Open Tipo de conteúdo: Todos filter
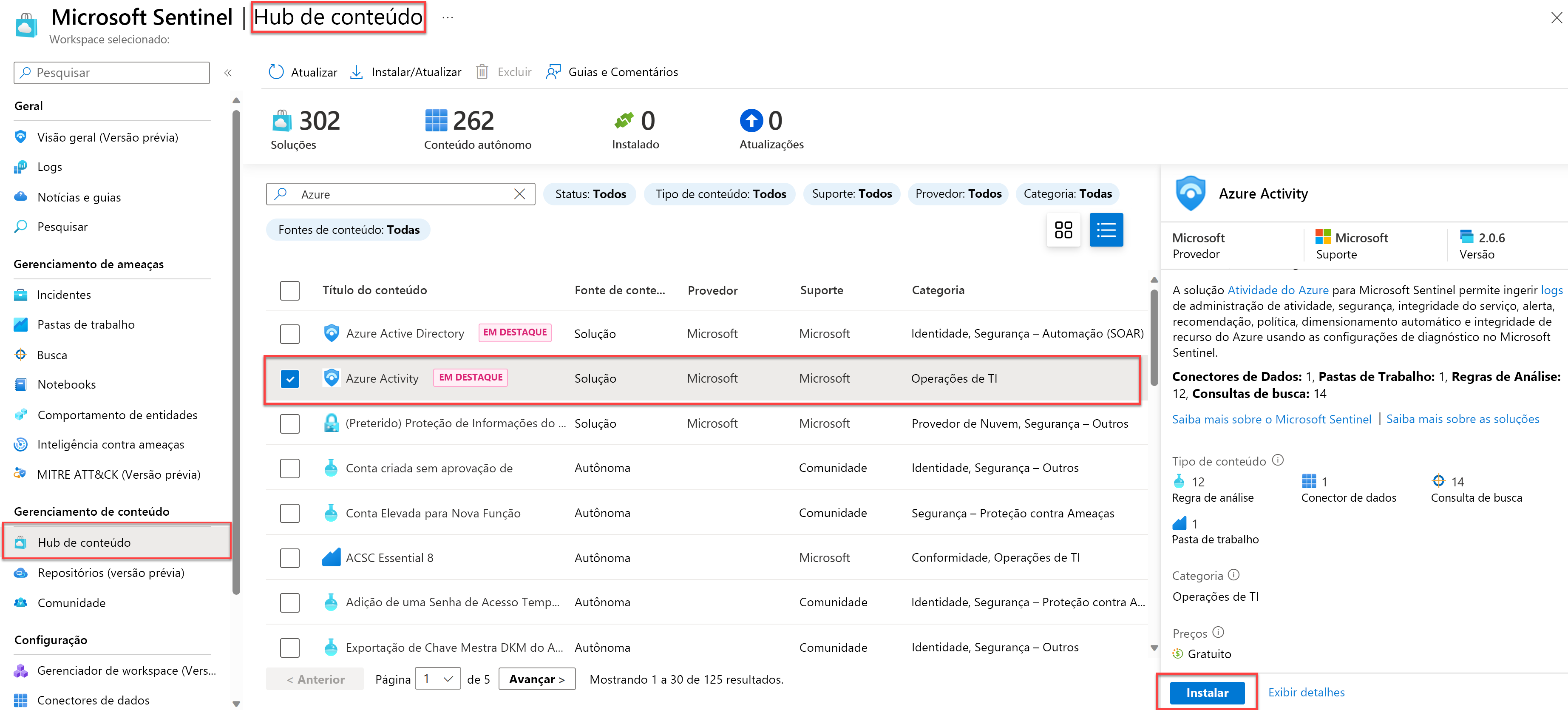Screen dimensions: 1568x710 coord(720,193)
